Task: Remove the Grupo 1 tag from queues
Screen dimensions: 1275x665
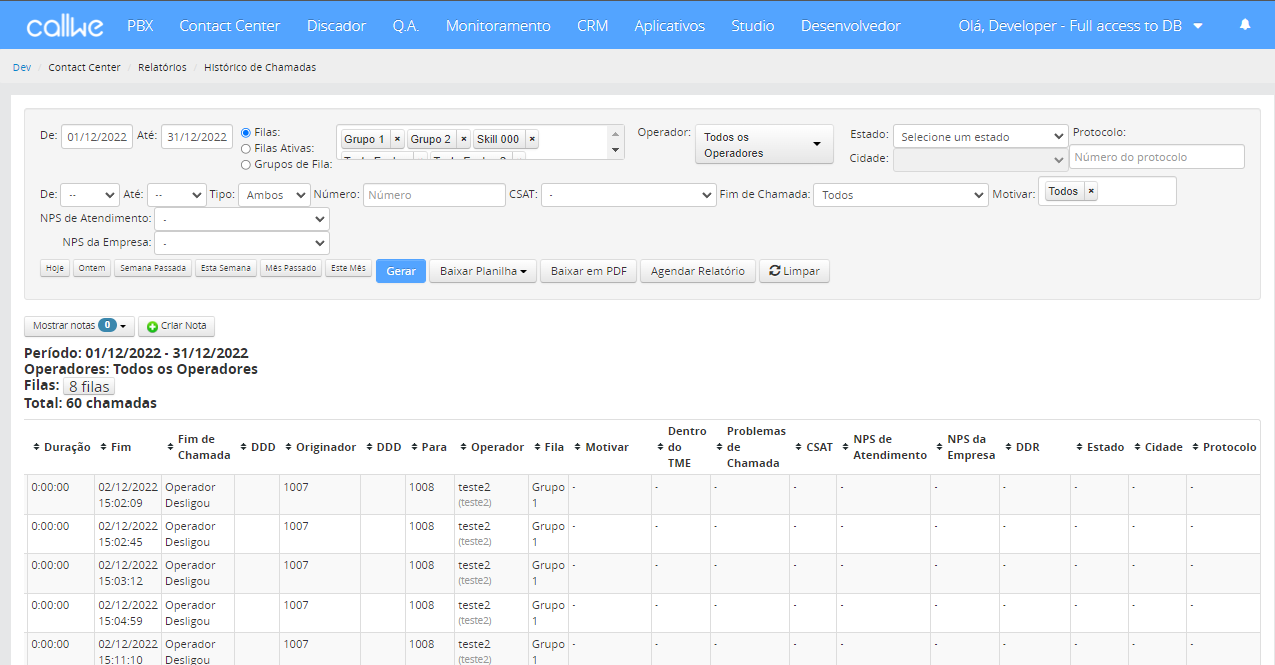Action: click(x=397, y=139)
